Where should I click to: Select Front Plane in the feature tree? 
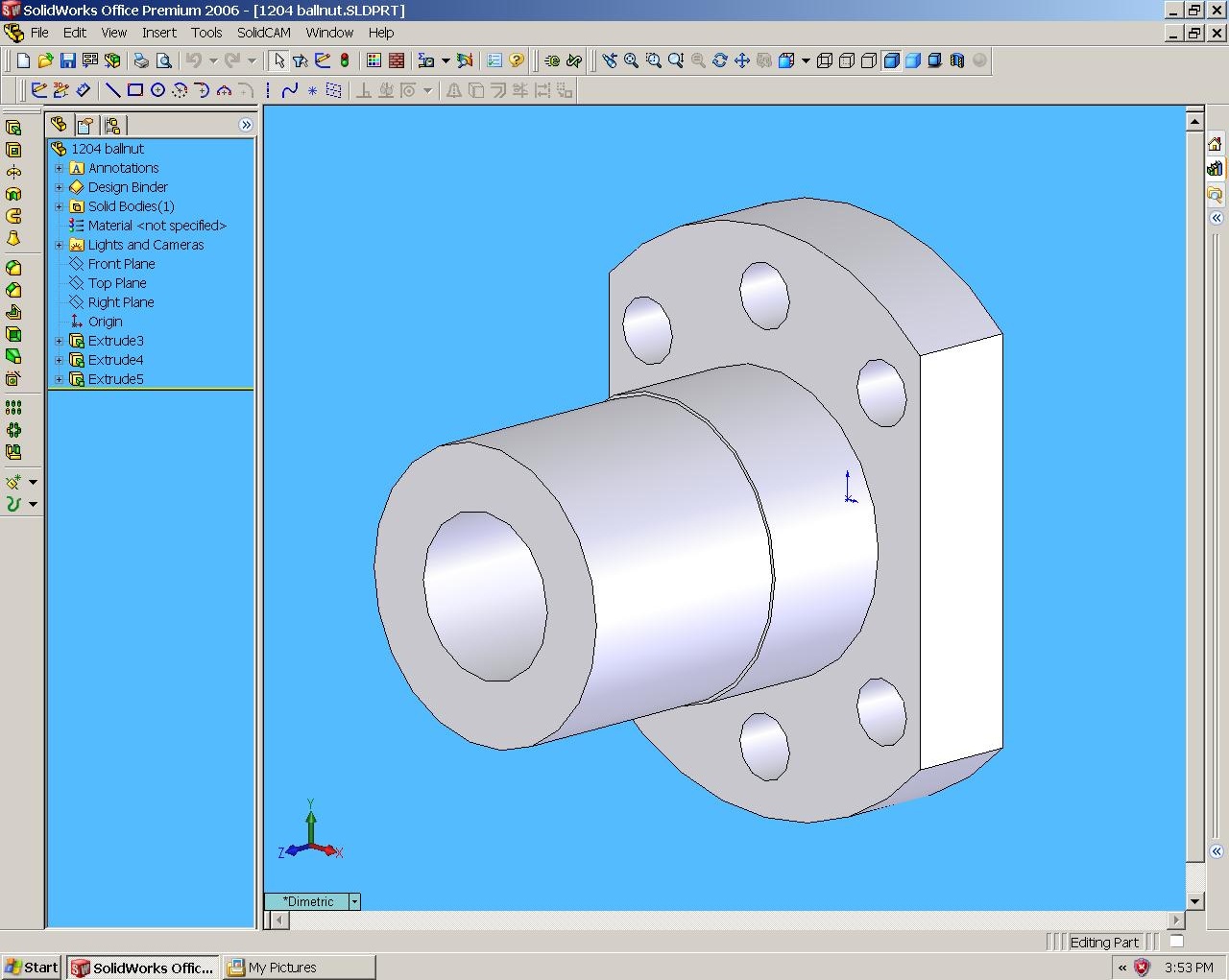click(x=121, y=264)
